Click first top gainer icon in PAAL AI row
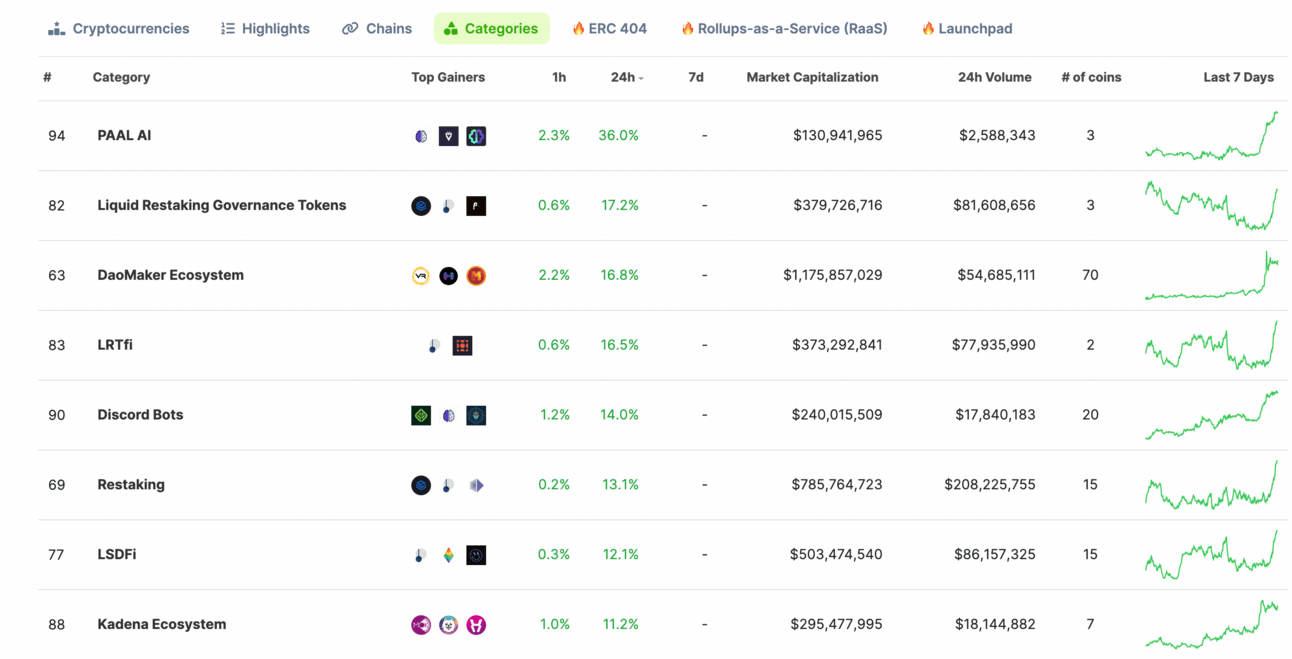The width and height of the screenshot is (1292, 659). (421, 136)
